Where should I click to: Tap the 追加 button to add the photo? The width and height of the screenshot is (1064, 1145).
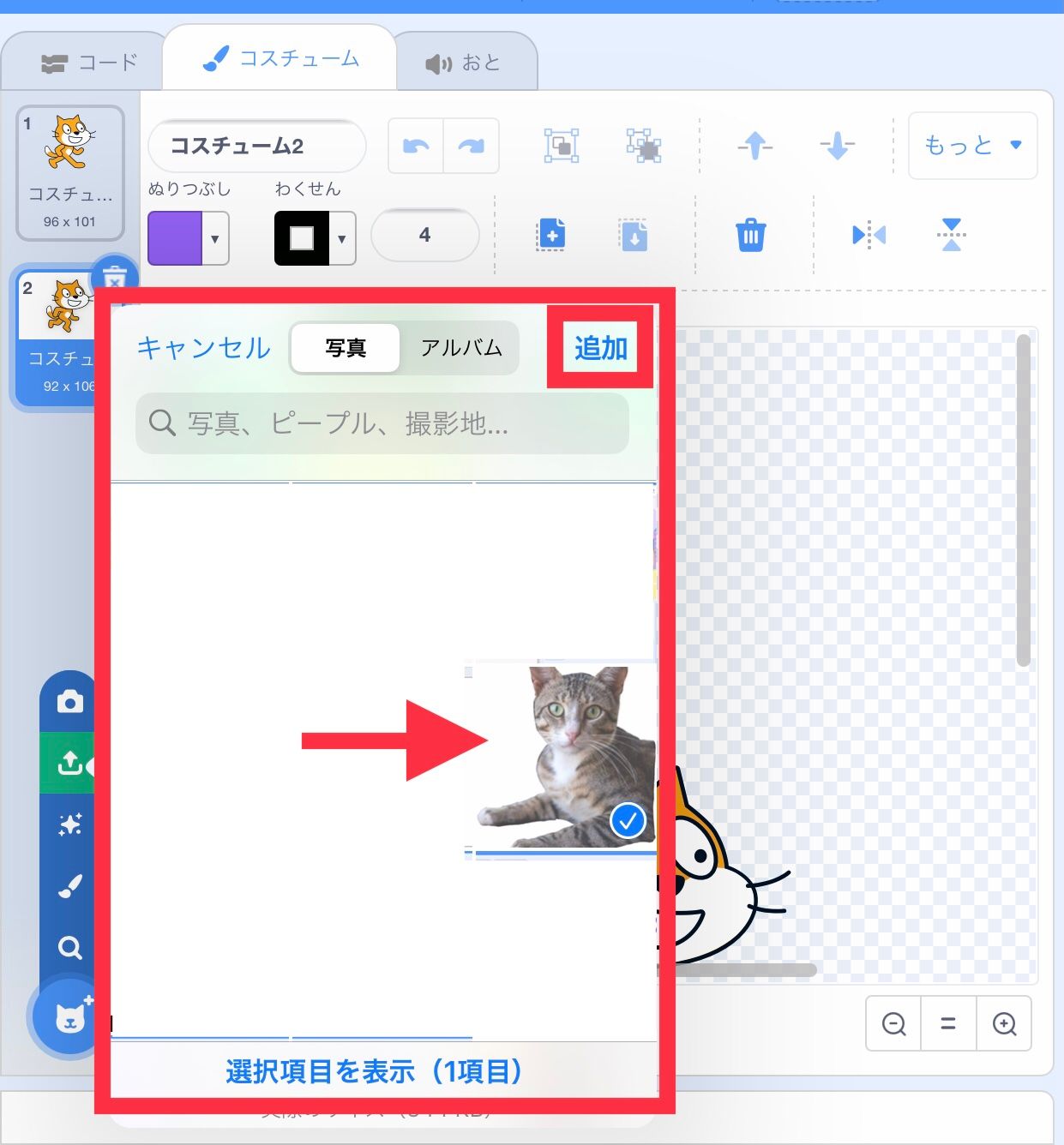599,348
